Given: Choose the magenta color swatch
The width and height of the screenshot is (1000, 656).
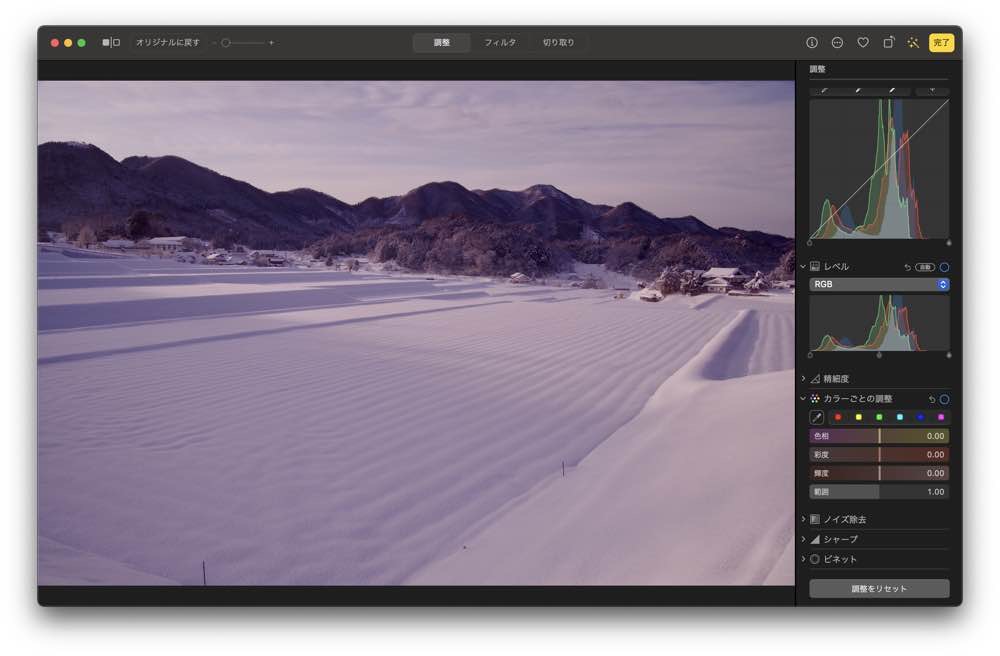Looking at the screenshot, I should click(x=941, y=417).
